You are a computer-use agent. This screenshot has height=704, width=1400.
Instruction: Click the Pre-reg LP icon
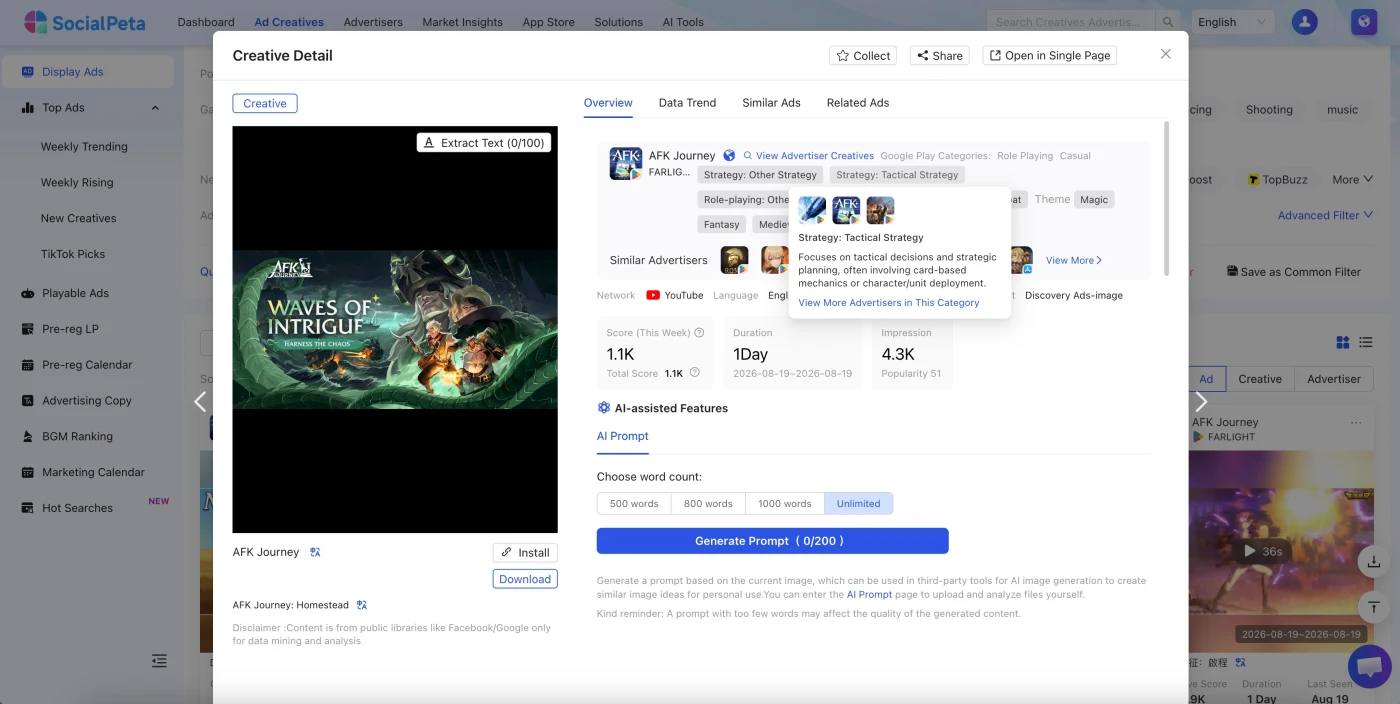(x=27, y=329)
